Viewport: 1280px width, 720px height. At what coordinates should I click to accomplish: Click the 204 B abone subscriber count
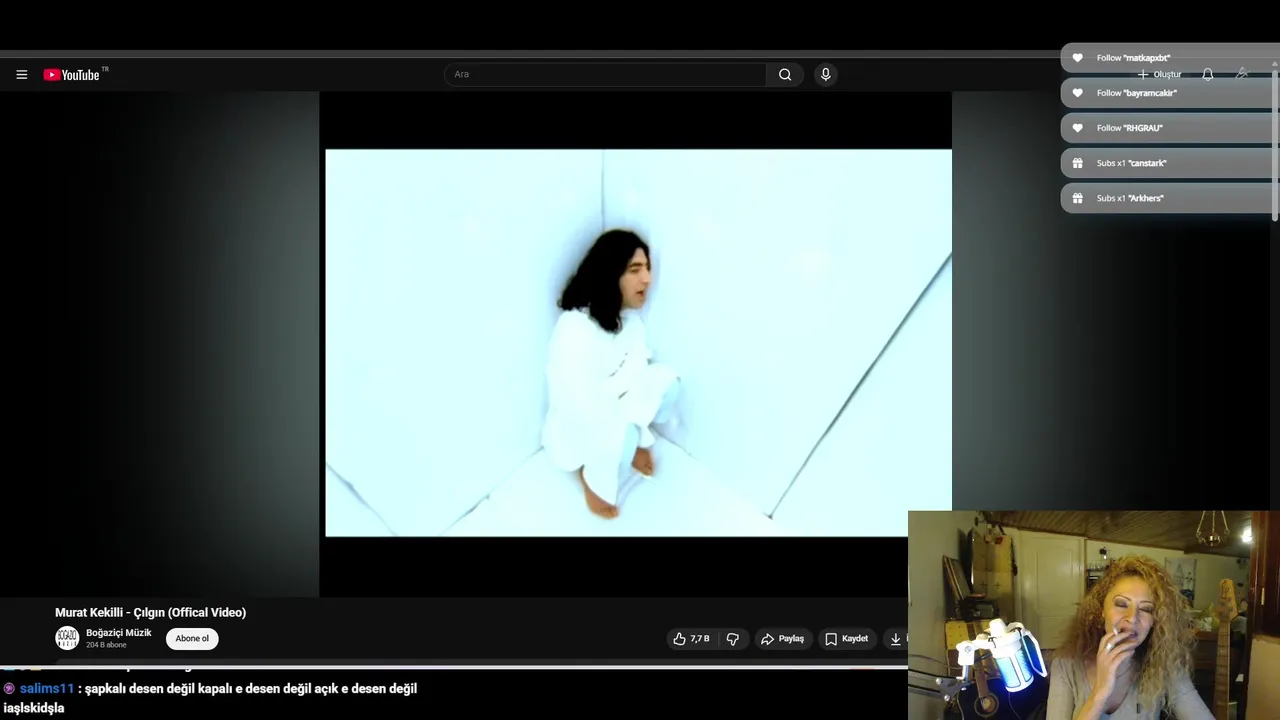pos(106,645)
